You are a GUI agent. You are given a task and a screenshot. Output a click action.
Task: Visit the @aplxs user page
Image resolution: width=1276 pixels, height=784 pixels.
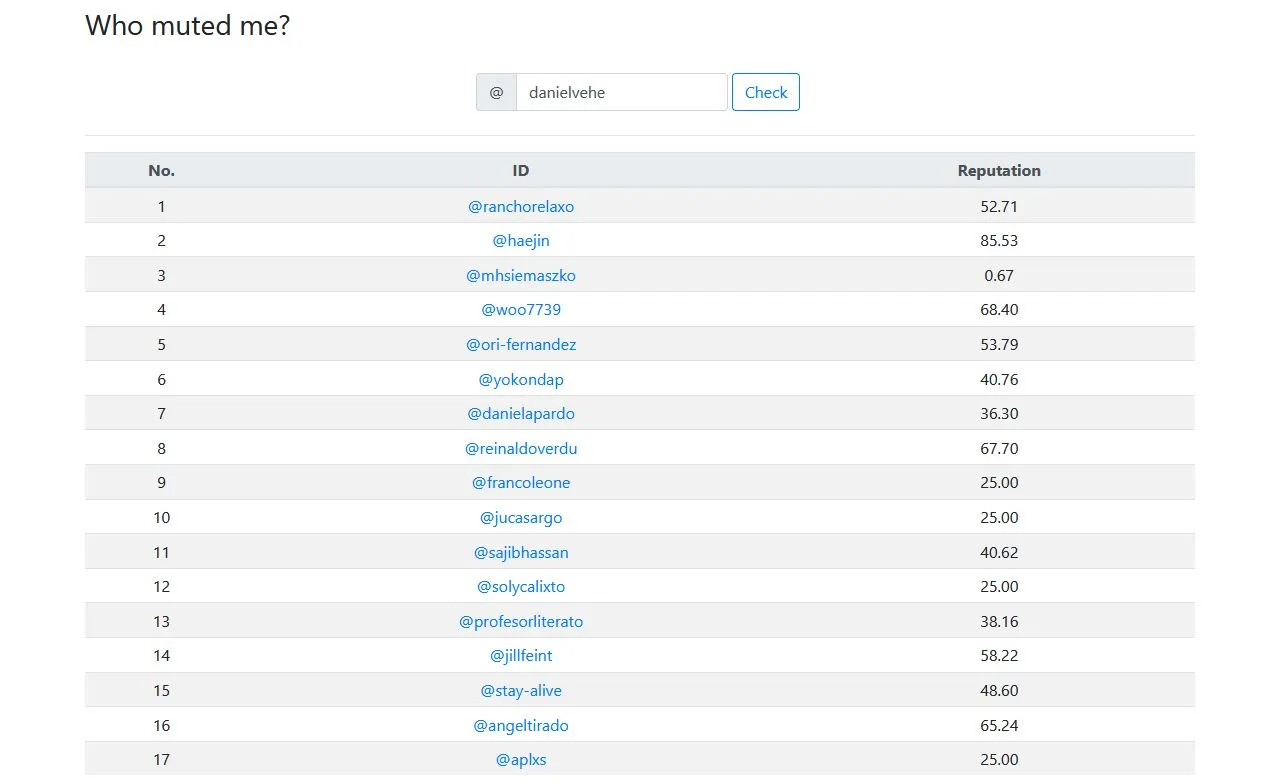click(x=521, y=760)
